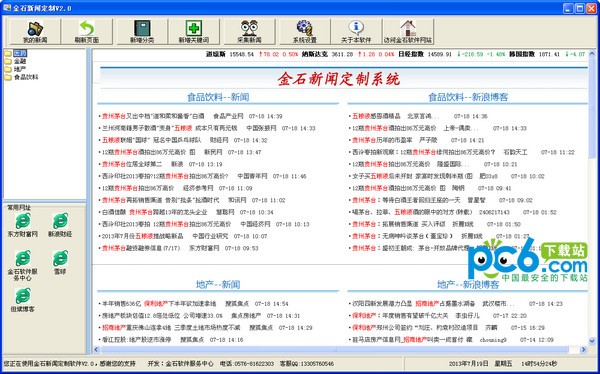Open the 地产--新浪博客 section heading
The image size is (600, 374).
pos(468,284)
